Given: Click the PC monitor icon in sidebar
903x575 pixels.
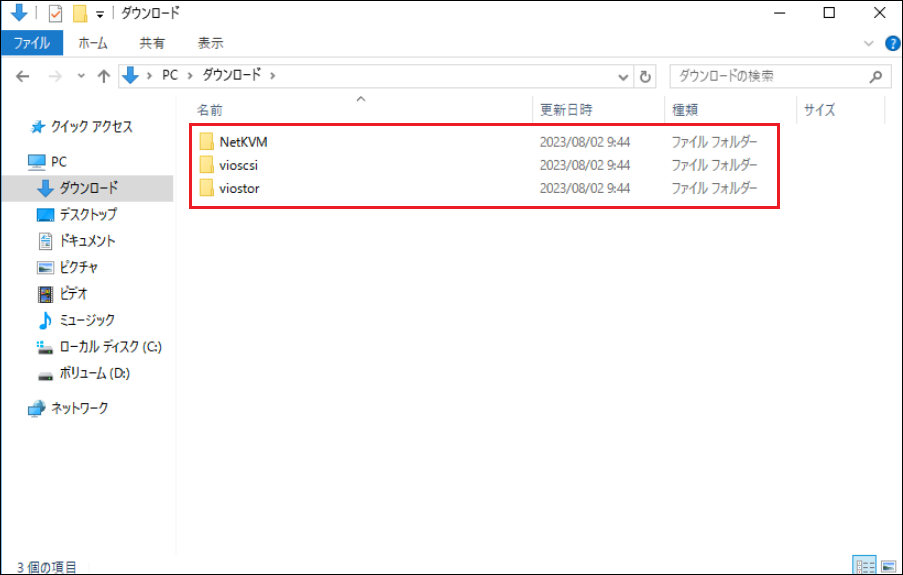Looking at the screenshot, I should pos(37,162).
